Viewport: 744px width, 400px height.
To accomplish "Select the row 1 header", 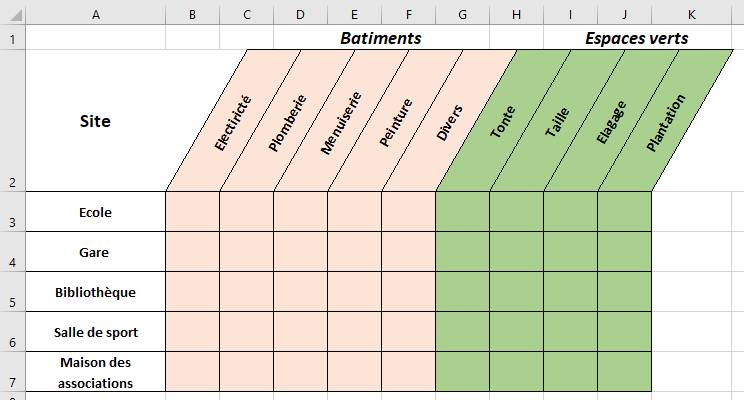I will click(x=12, y=38).
